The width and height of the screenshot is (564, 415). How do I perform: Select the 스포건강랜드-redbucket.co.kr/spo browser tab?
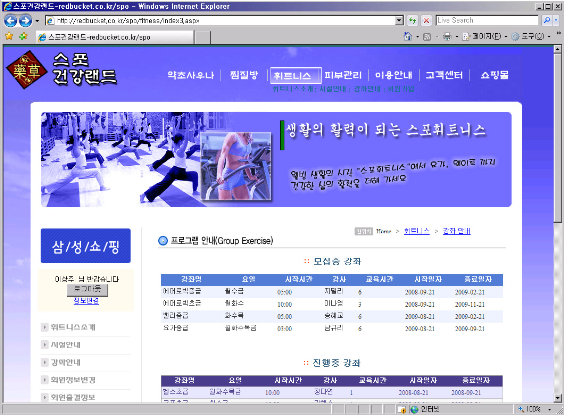click(x=115, y=37)
